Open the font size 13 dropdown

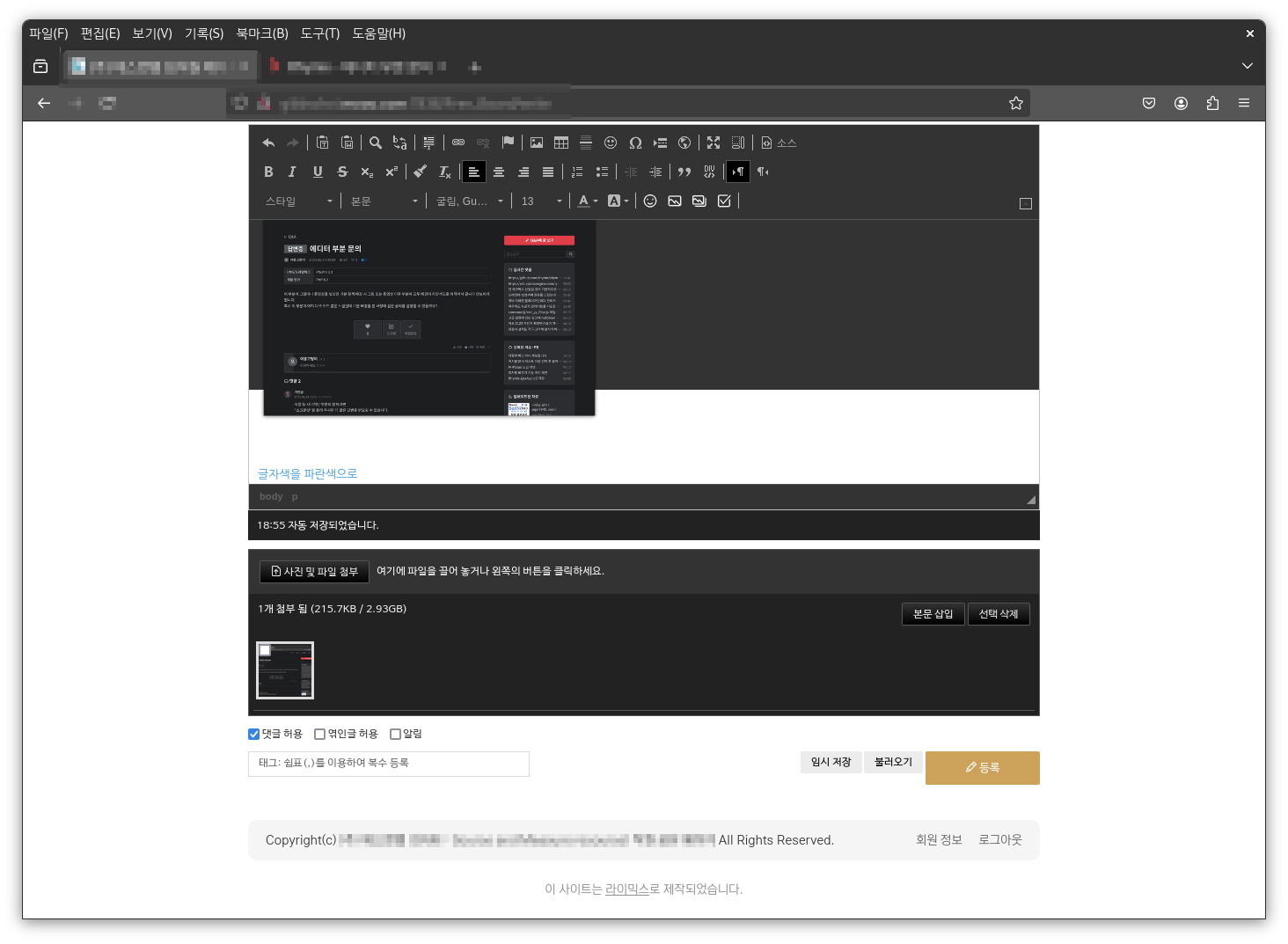[x=541, y=201]
